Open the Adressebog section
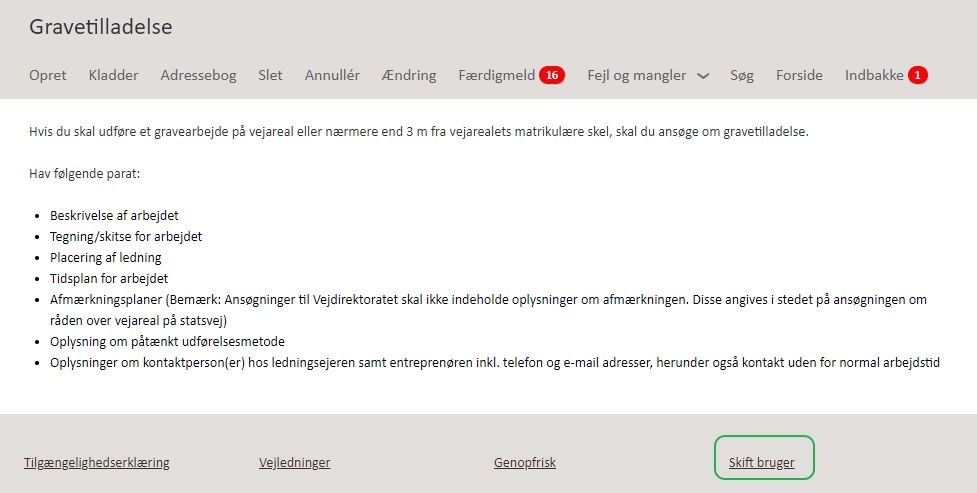 click(198, 75)
